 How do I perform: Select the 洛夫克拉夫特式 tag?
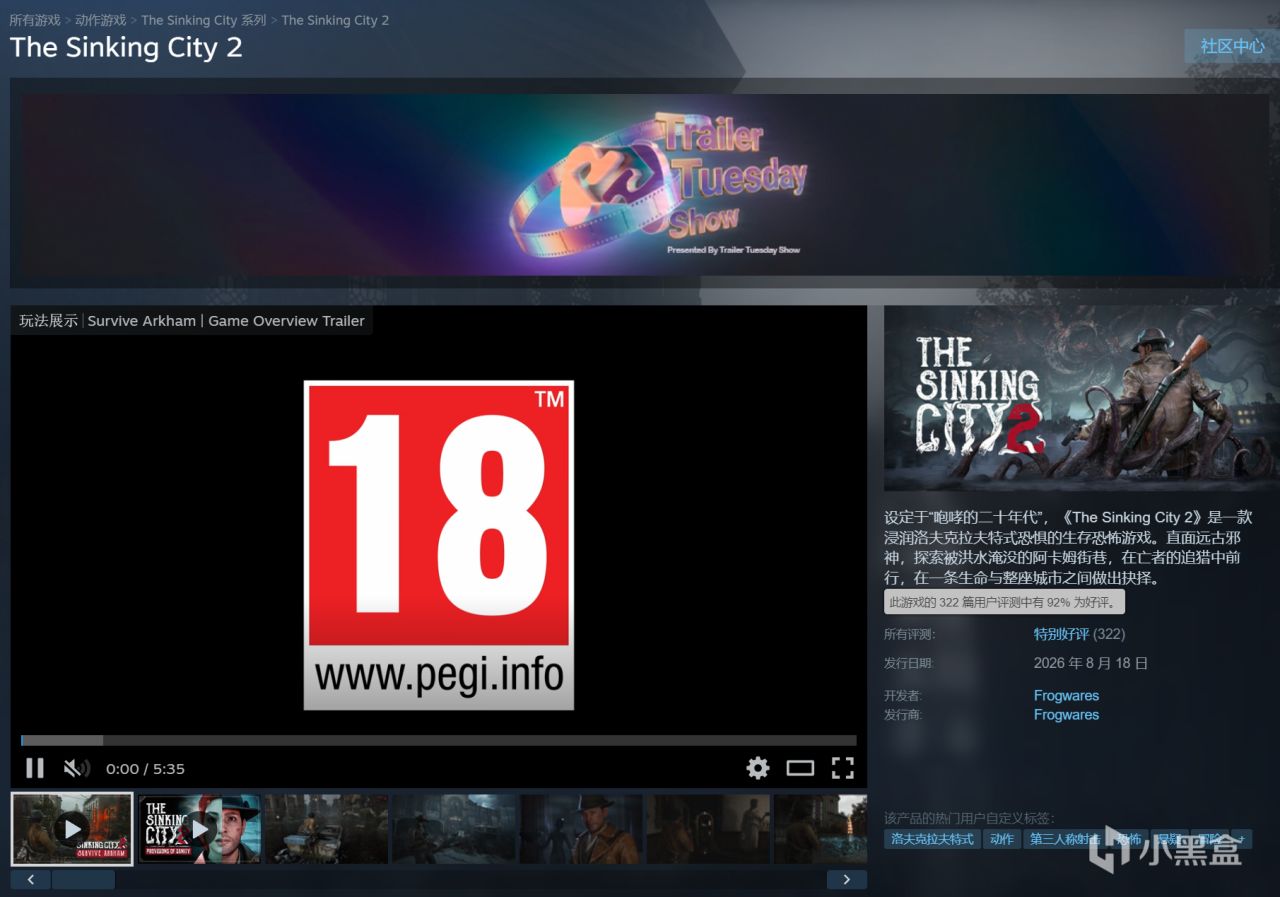click(x=932, y=839)
